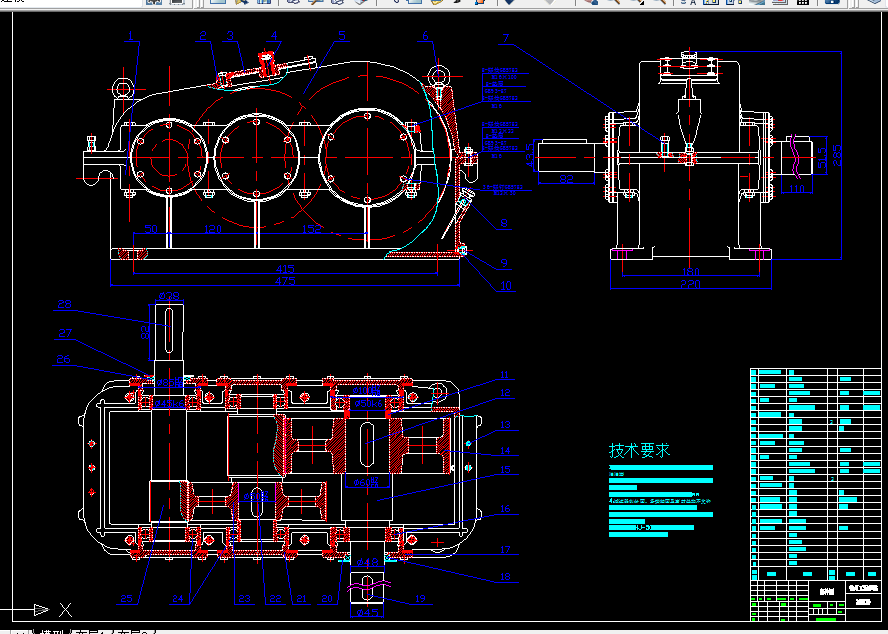Select part callout number 24
The height and width of the screenshot is (634, 888).
click(178, 598)
